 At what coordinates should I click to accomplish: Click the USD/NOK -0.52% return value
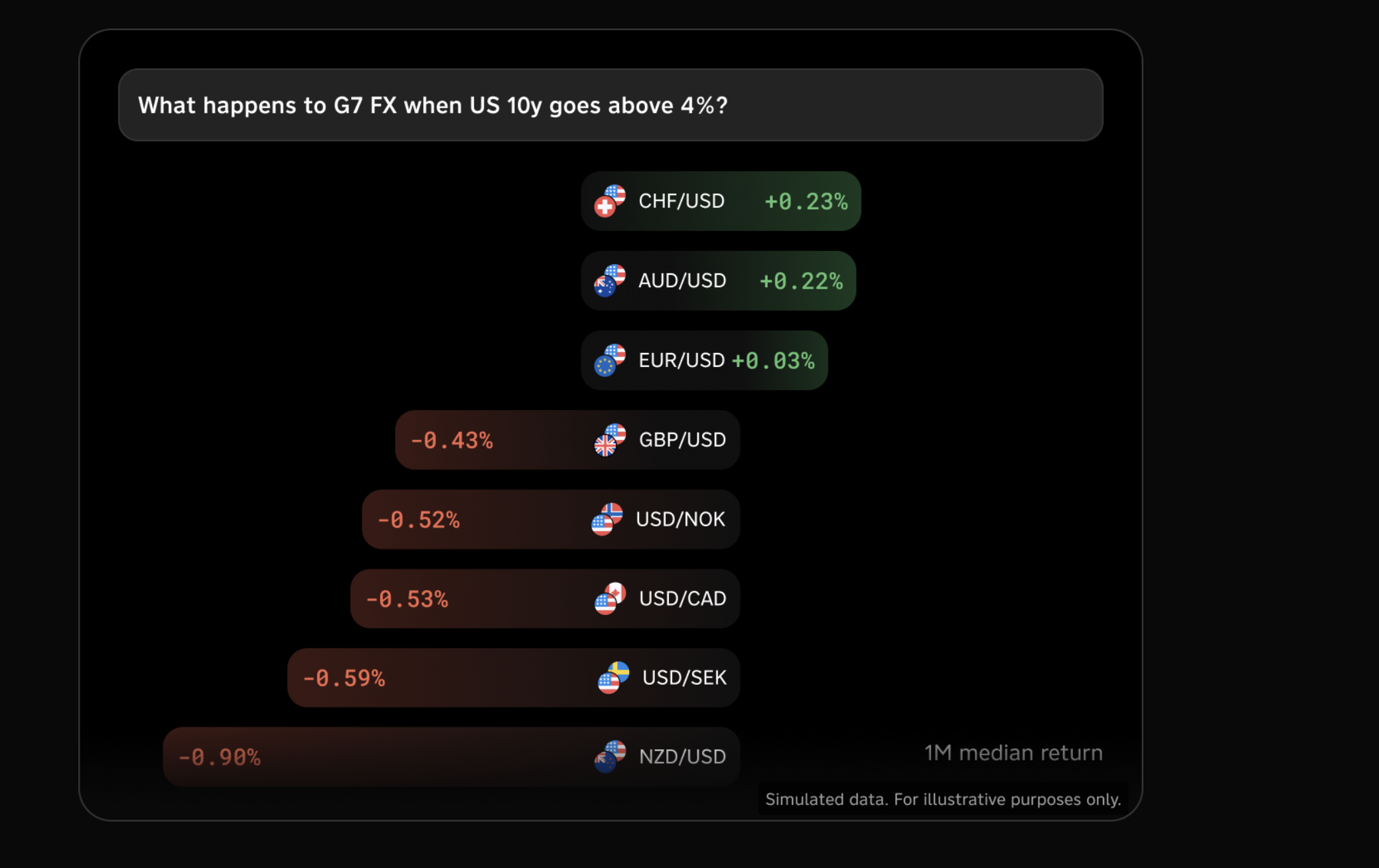[418, 520]
